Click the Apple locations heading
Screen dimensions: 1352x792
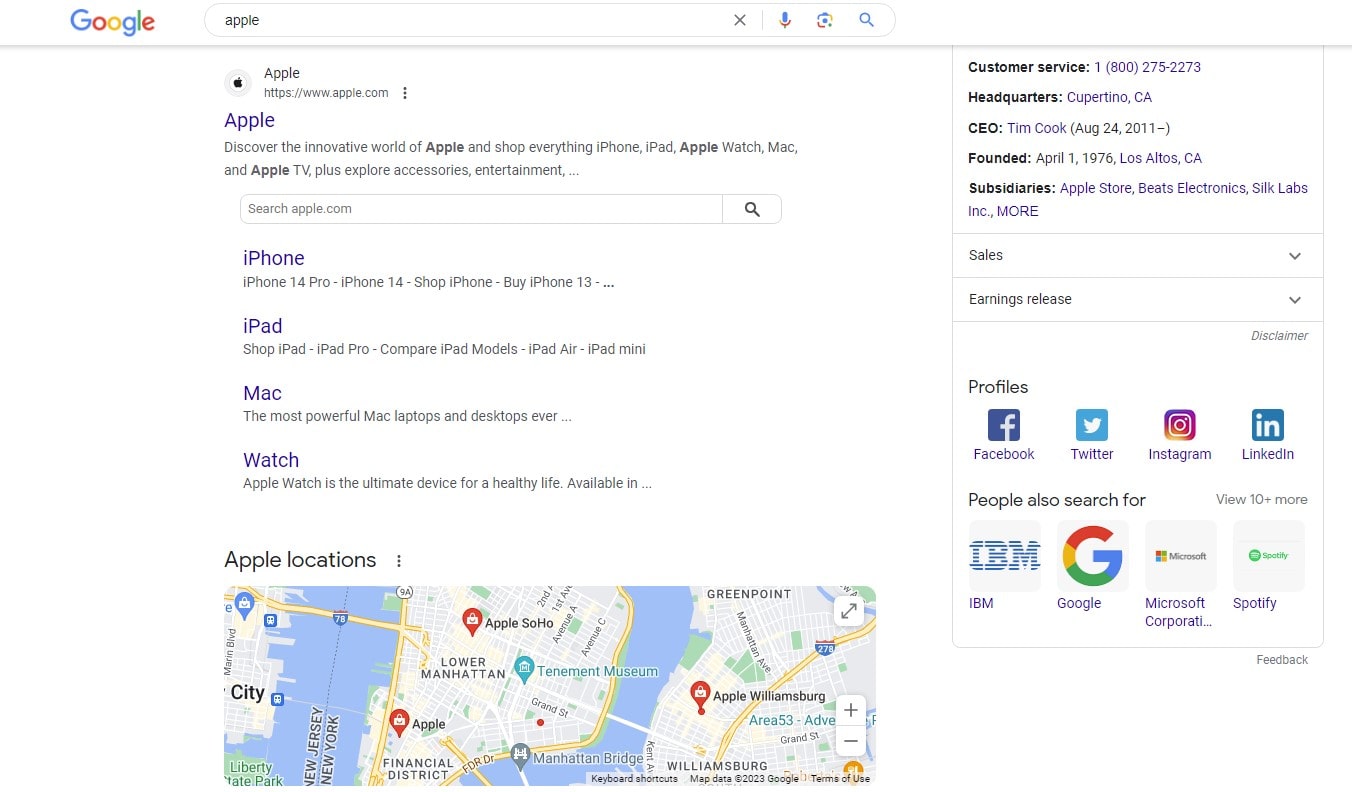pos(300,560)
